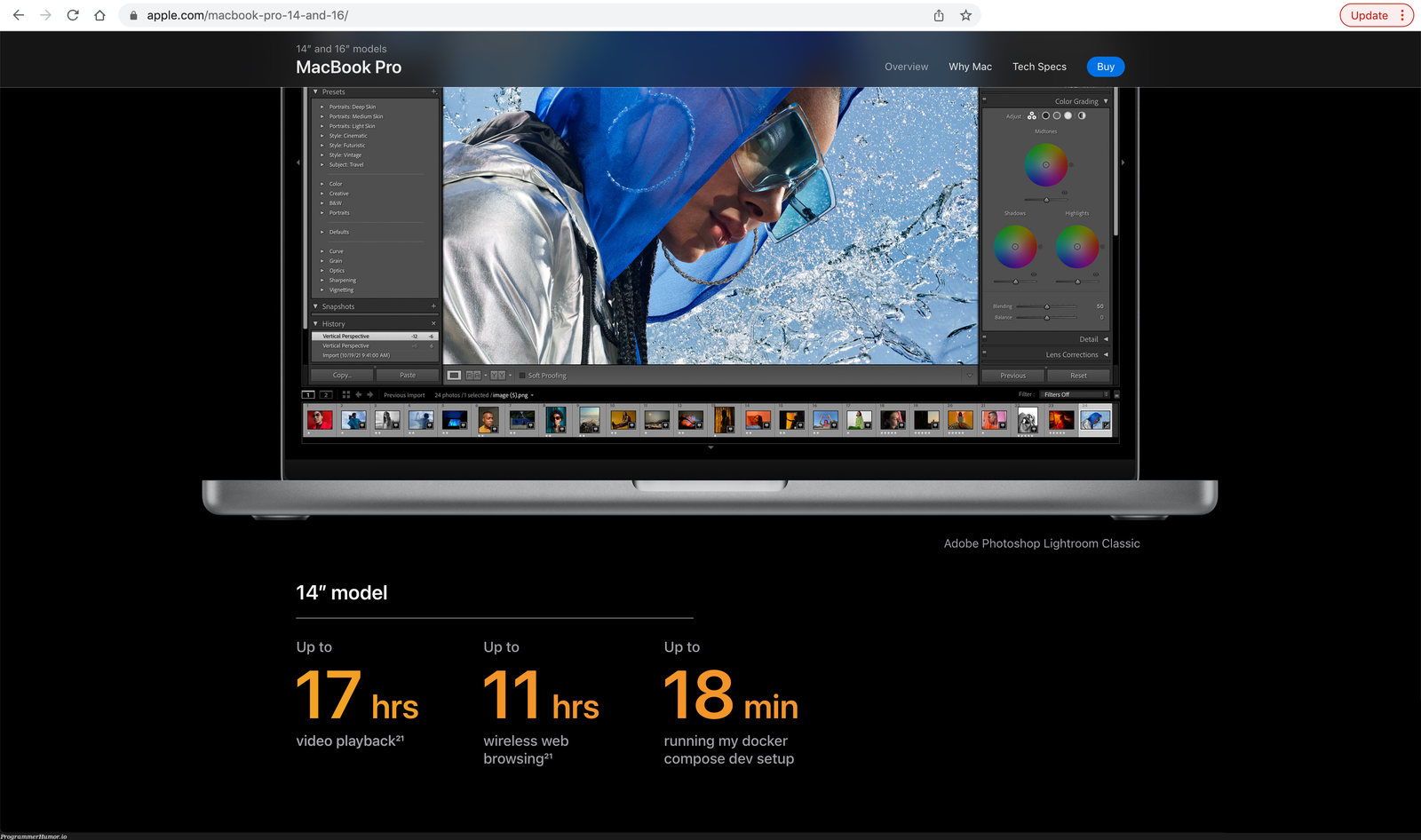Enable the Soft Proofing checkbox

pyautogui.click(x=522, y=375)
